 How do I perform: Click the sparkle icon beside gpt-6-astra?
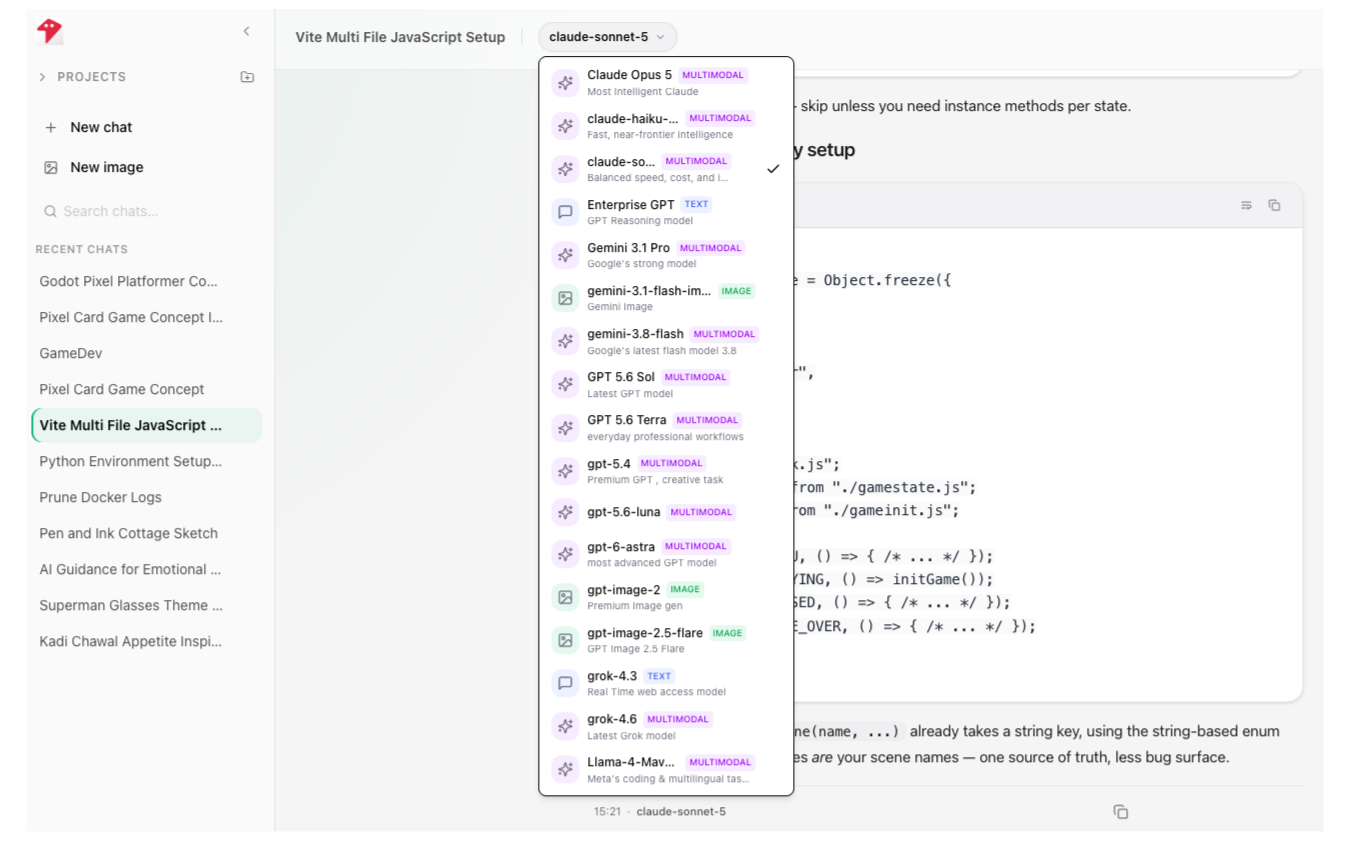click(x=565, y=554)
